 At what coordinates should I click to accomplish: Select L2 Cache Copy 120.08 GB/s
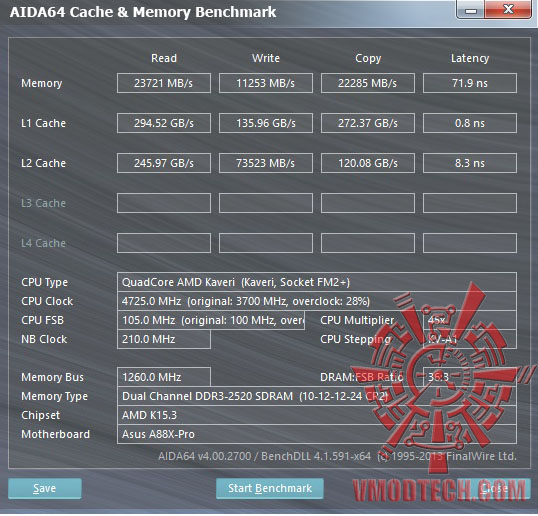click(x=367, y=163)
